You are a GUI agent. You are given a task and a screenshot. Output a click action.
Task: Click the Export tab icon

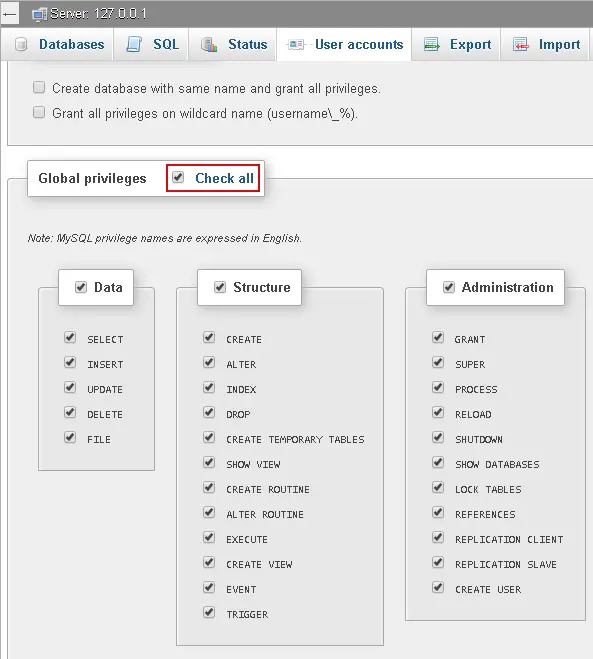pyautogui.click(x=432, y=45)
